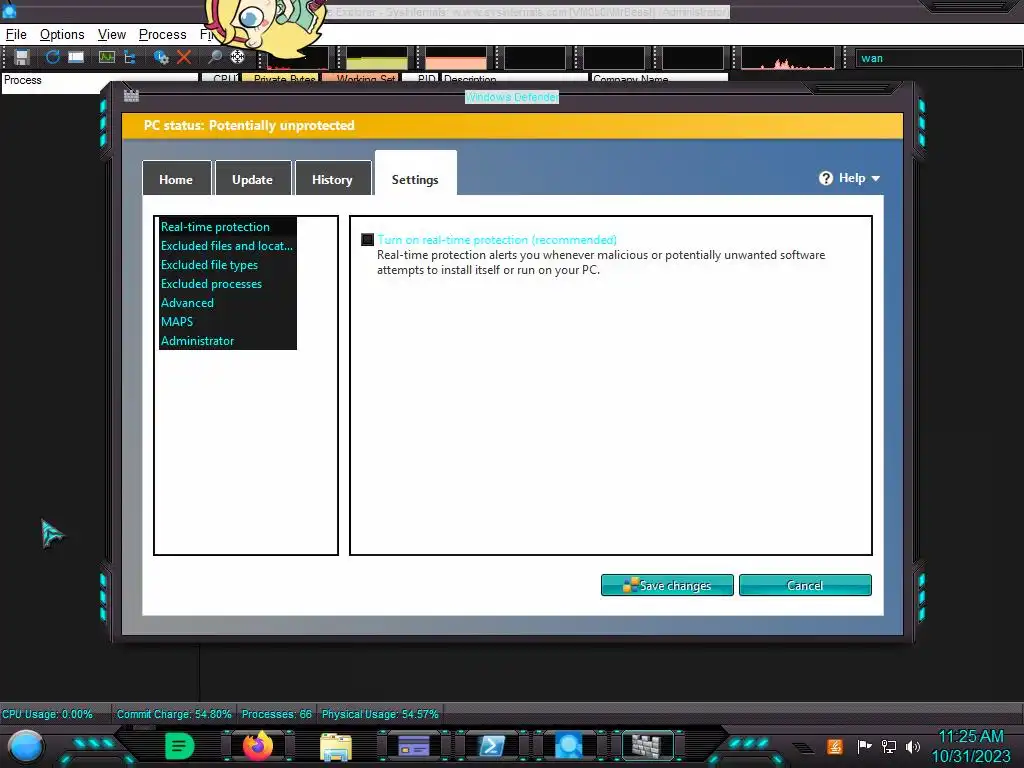Switch to the Home tab
Screen dimensions: 1024x768
coord(176,179)
